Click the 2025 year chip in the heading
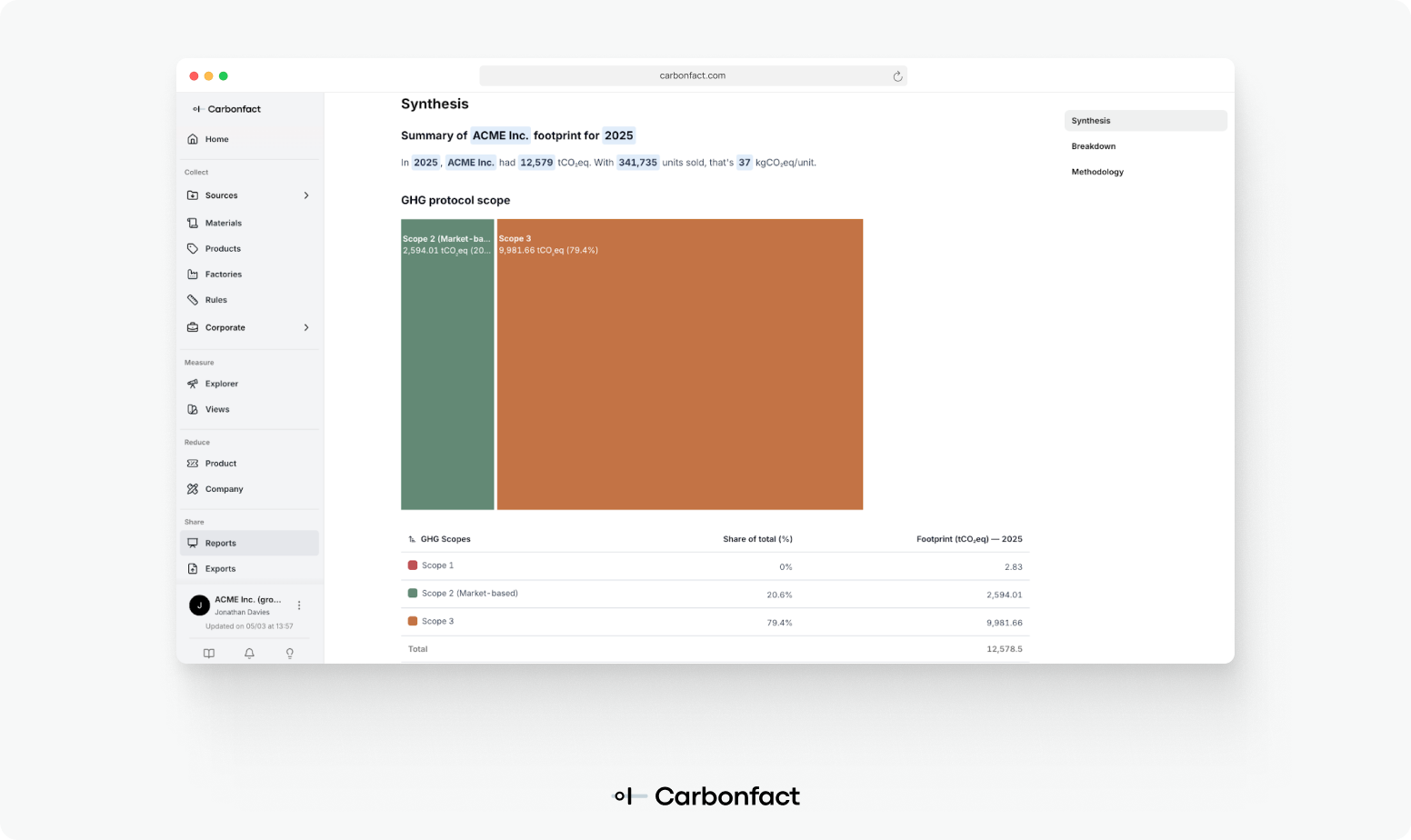The height and width of the screenshot is (840, 1411). point(619,135)
